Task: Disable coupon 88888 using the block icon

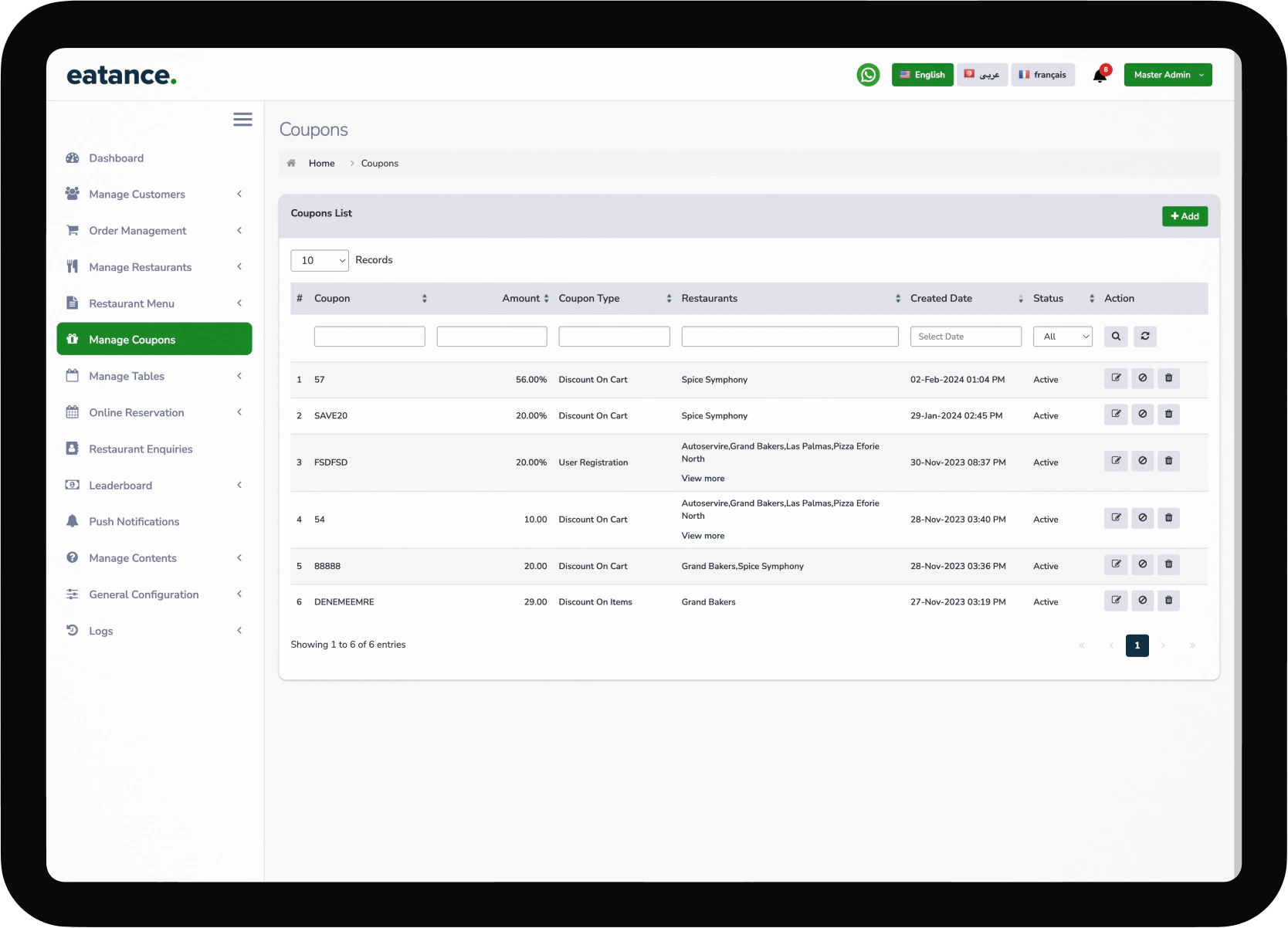Action: pyautogui.click(x=1142, y=564)
